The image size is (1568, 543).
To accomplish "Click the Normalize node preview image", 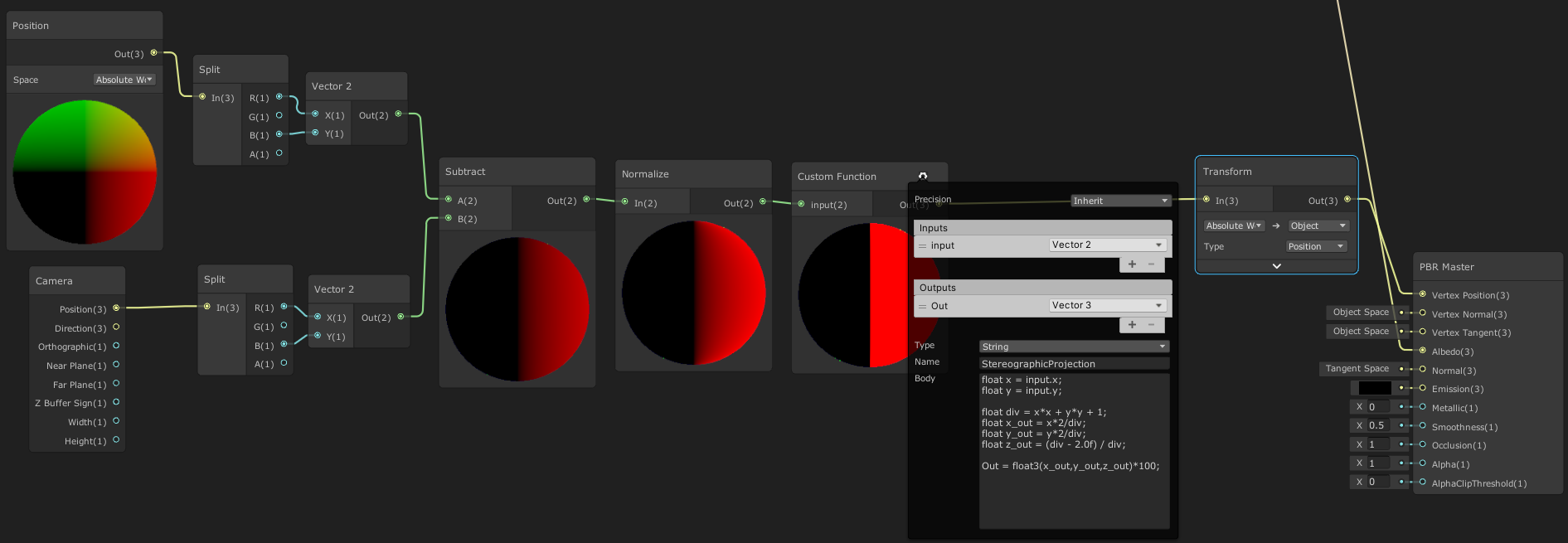I will [x=694, y=293].
